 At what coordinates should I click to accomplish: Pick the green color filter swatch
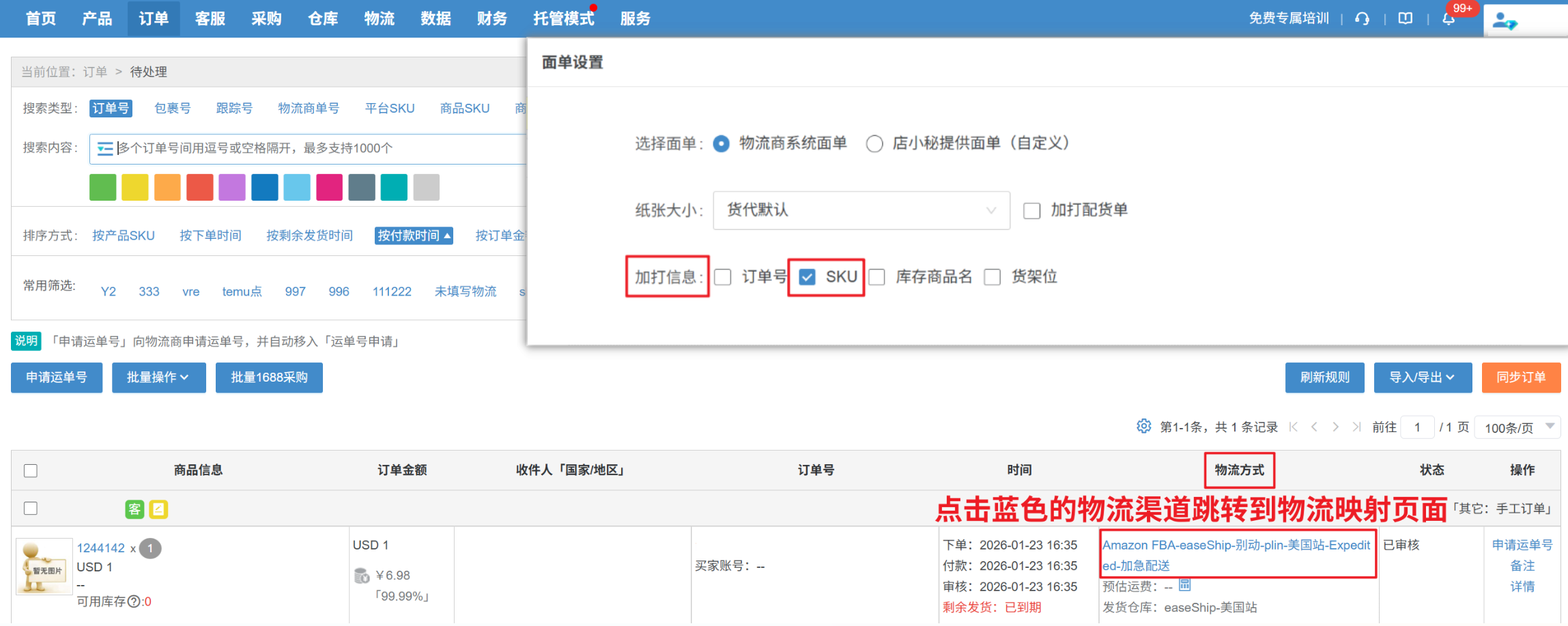(102, 187)
